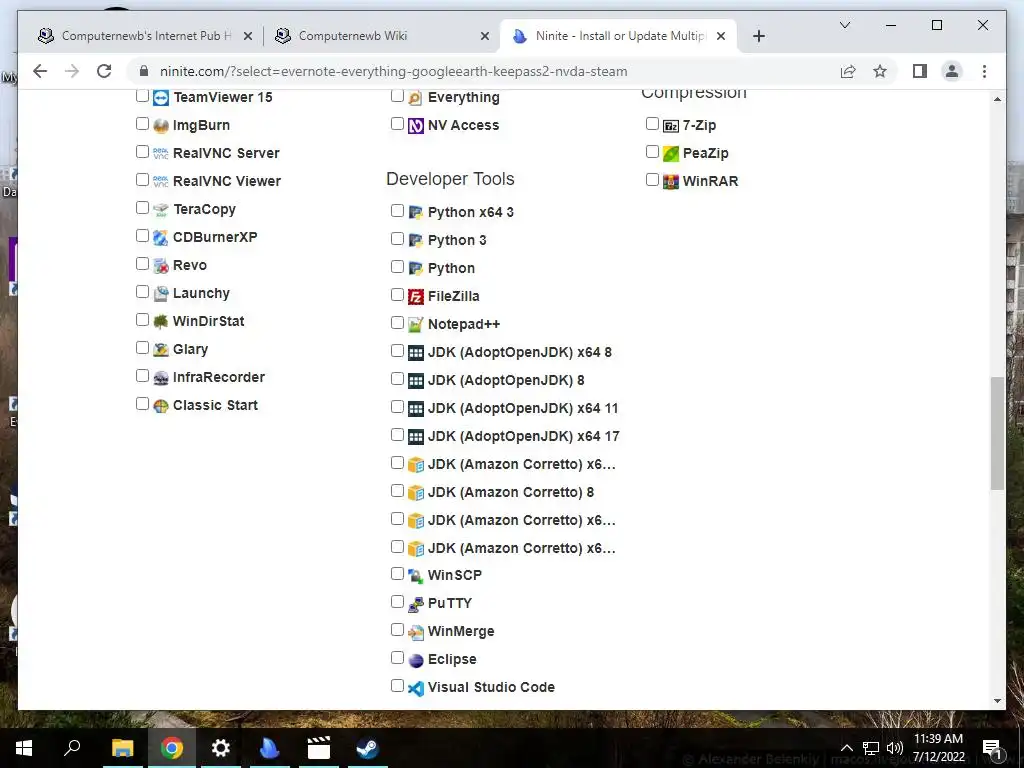Select the InfraRecorder checkbox
Image resolution: width=1024 pixels, height=768 pixels.
click(x=142, y=376)
